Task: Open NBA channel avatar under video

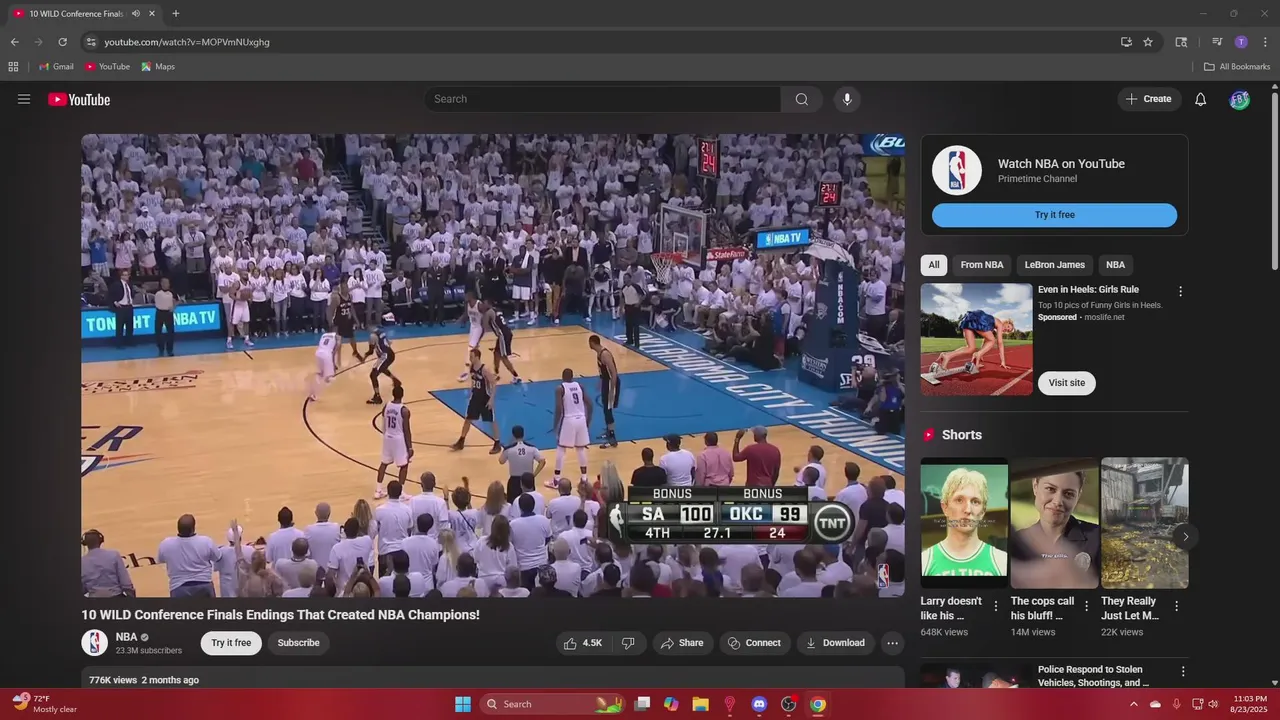Action: pos(95,643)
